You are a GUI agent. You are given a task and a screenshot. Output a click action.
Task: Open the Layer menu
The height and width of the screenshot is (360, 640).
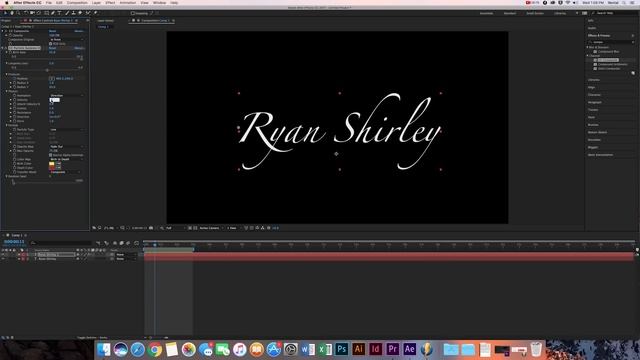tap(96, 2)
